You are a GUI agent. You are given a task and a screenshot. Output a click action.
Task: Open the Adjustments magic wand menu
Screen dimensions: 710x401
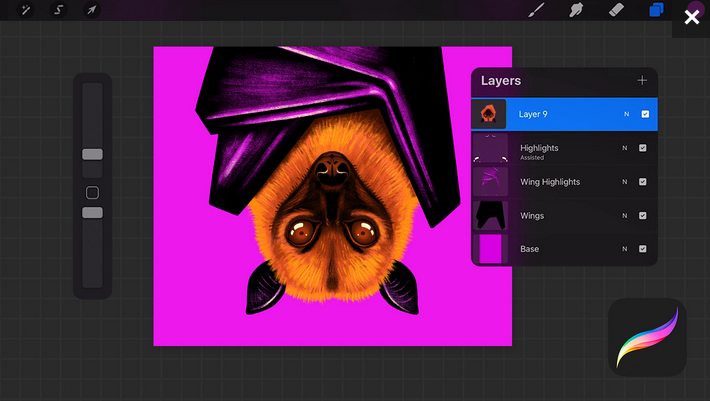pos(26,10)
